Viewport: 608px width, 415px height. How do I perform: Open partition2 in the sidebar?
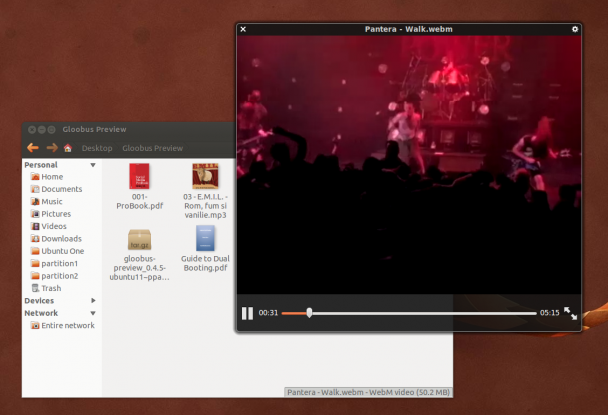(60, 276)
